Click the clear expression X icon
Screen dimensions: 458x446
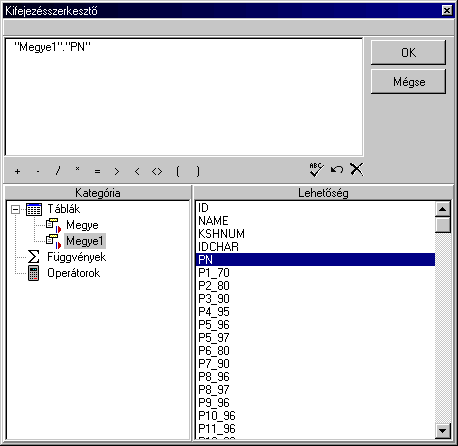click(x=357, y=169)
